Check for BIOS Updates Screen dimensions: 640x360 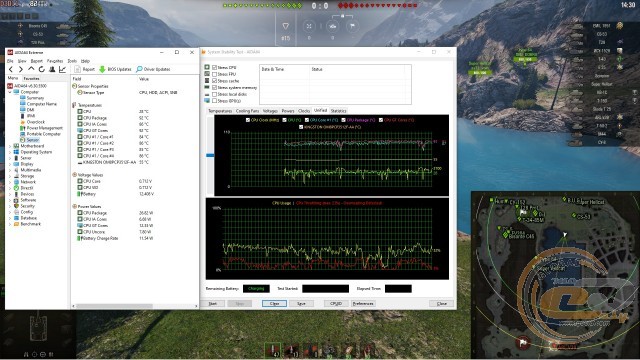coord(116,69)
